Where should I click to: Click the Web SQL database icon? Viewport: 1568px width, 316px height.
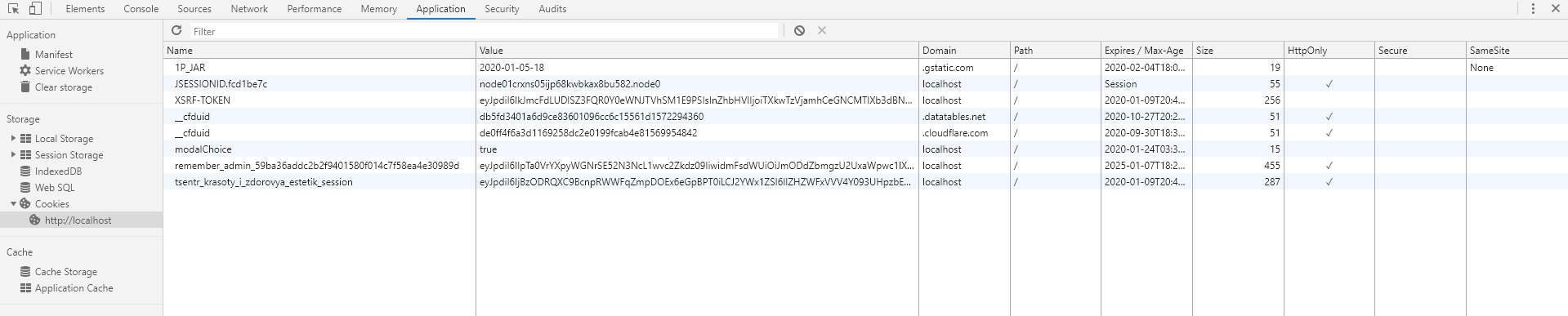pos(25,187)
